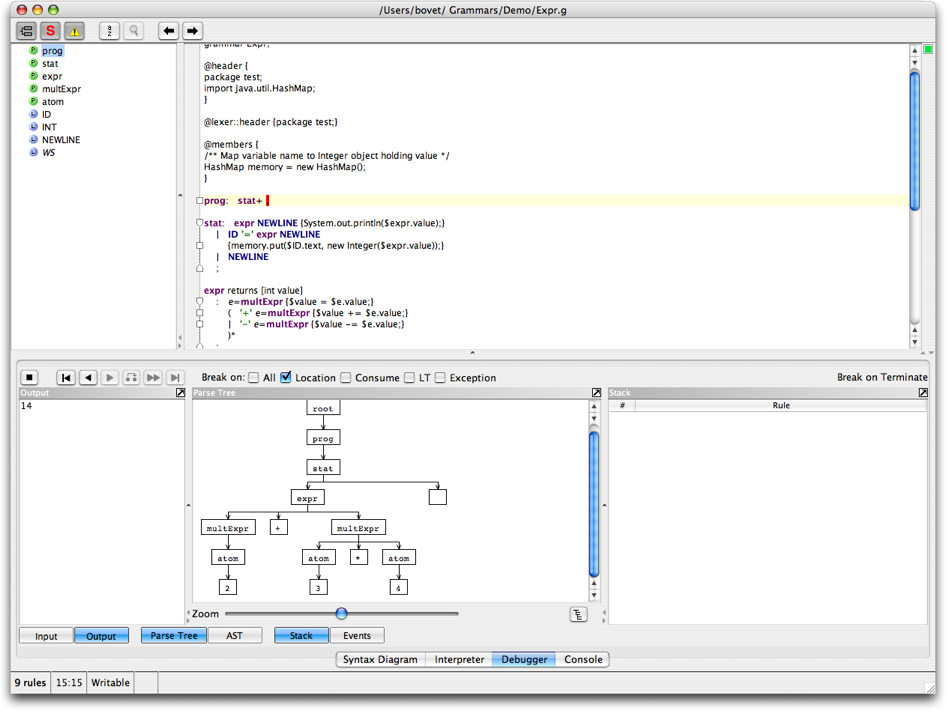The width and height of the screenshot is (946, 711).
Task: Switch to the Console tab
Action: 583,660
